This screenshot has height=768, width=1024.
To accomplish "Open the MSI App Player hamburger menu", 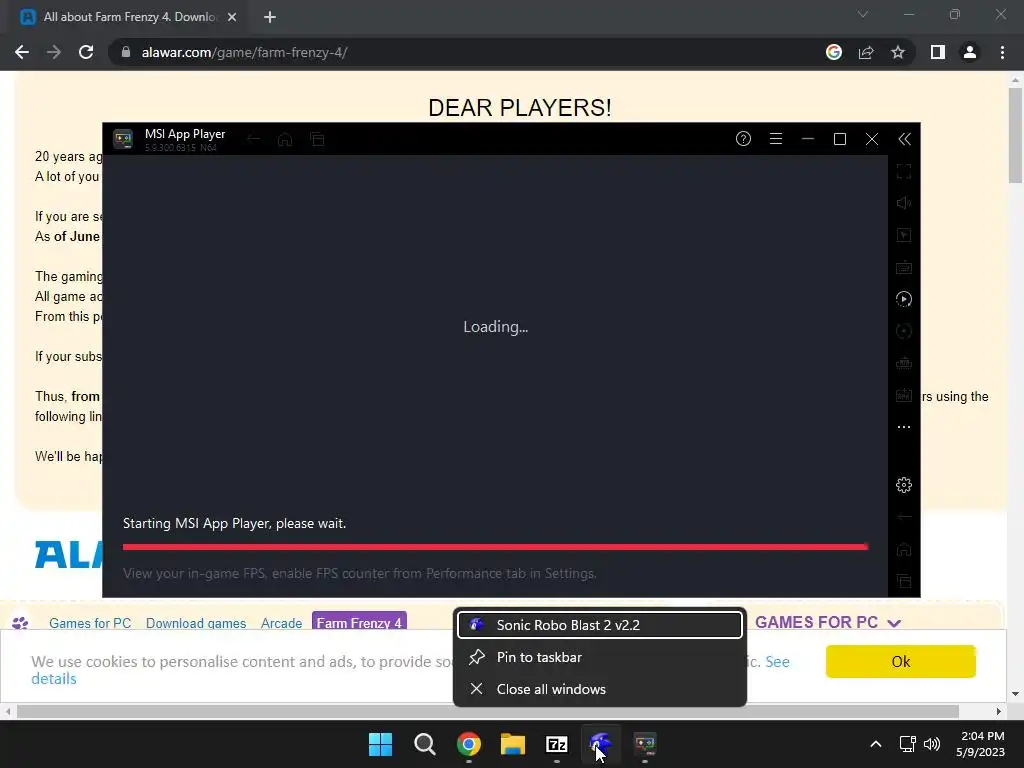I will pyautogui.click(x=776, y=138).
